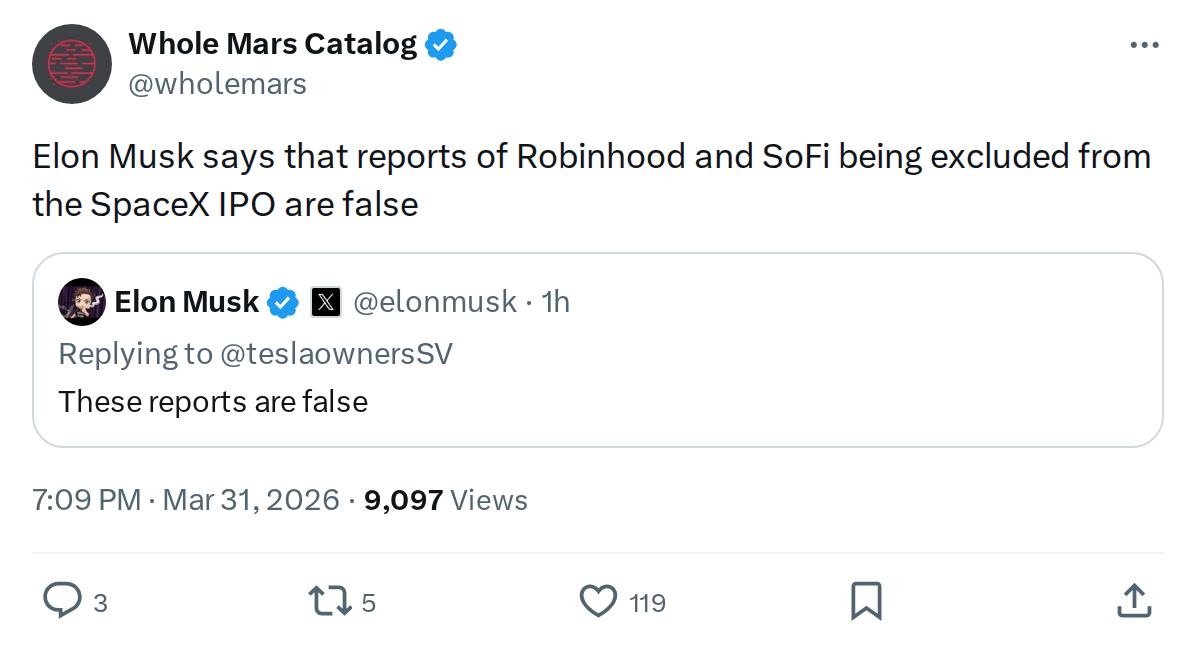Like the tweet using the heart icon
Screen dimensions: 1196x648
pos(597,601)
